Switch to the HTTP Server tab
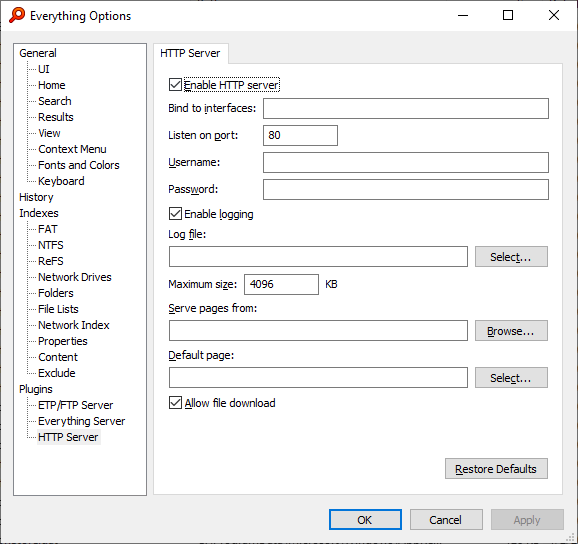Screen dimensions: 578x544 pos(190,53)
